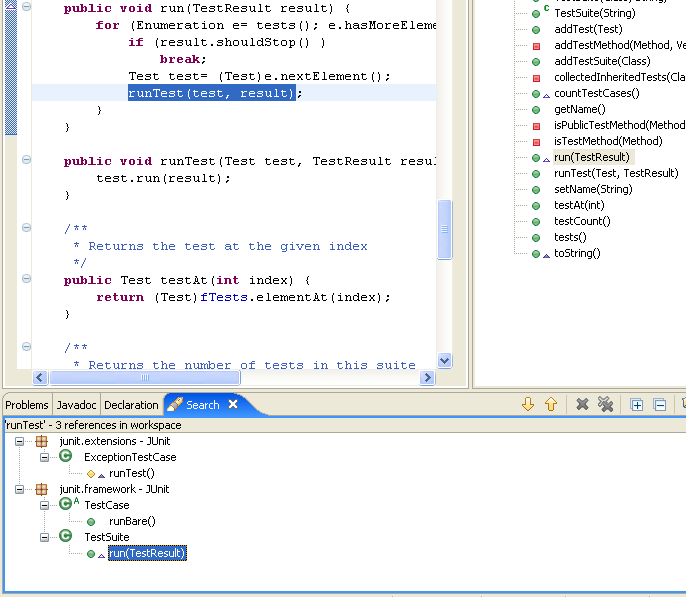Select toString() in outline
The width and height of the screenshot is (686, 597).
pyautogui.click(x=577, y=254)
